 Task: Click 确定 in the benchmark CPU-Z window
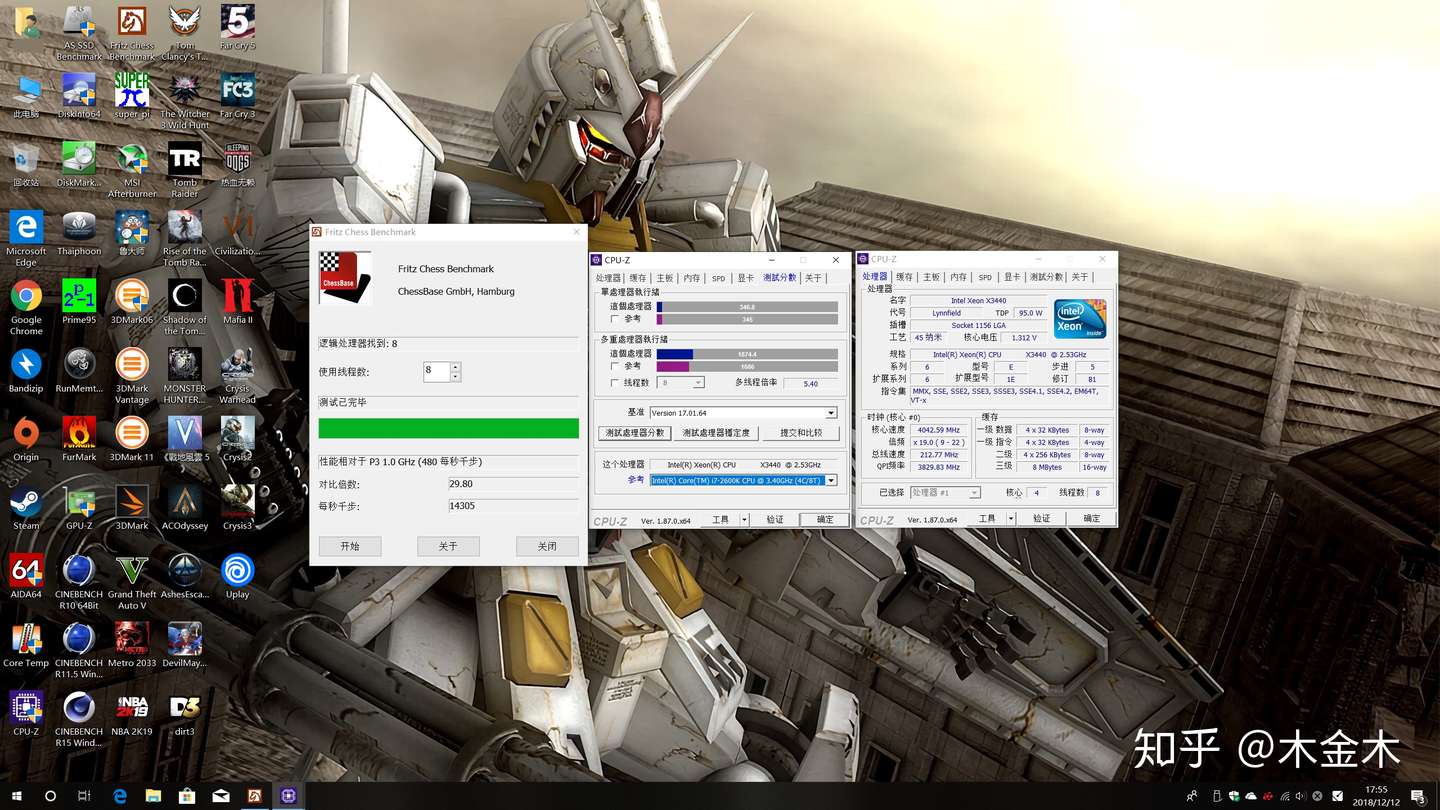coord(825,519)
